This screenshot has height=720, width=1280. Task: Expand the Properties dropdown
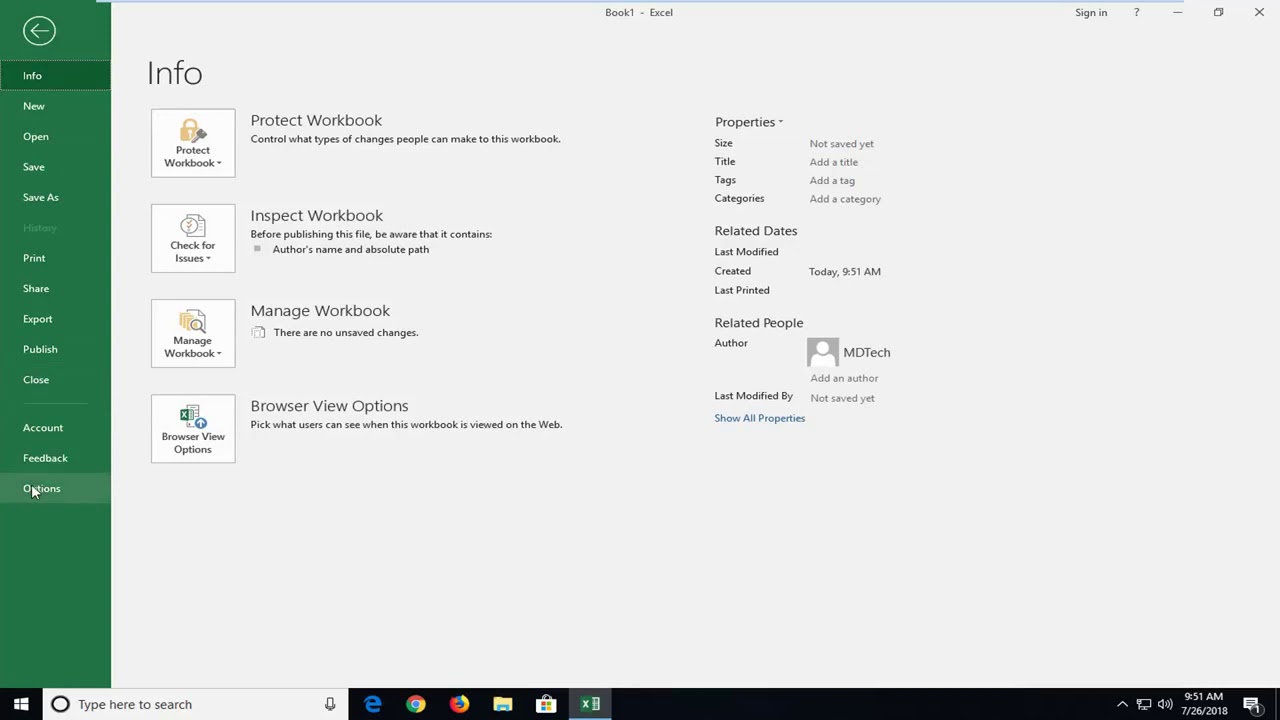(x=749, y=122)
